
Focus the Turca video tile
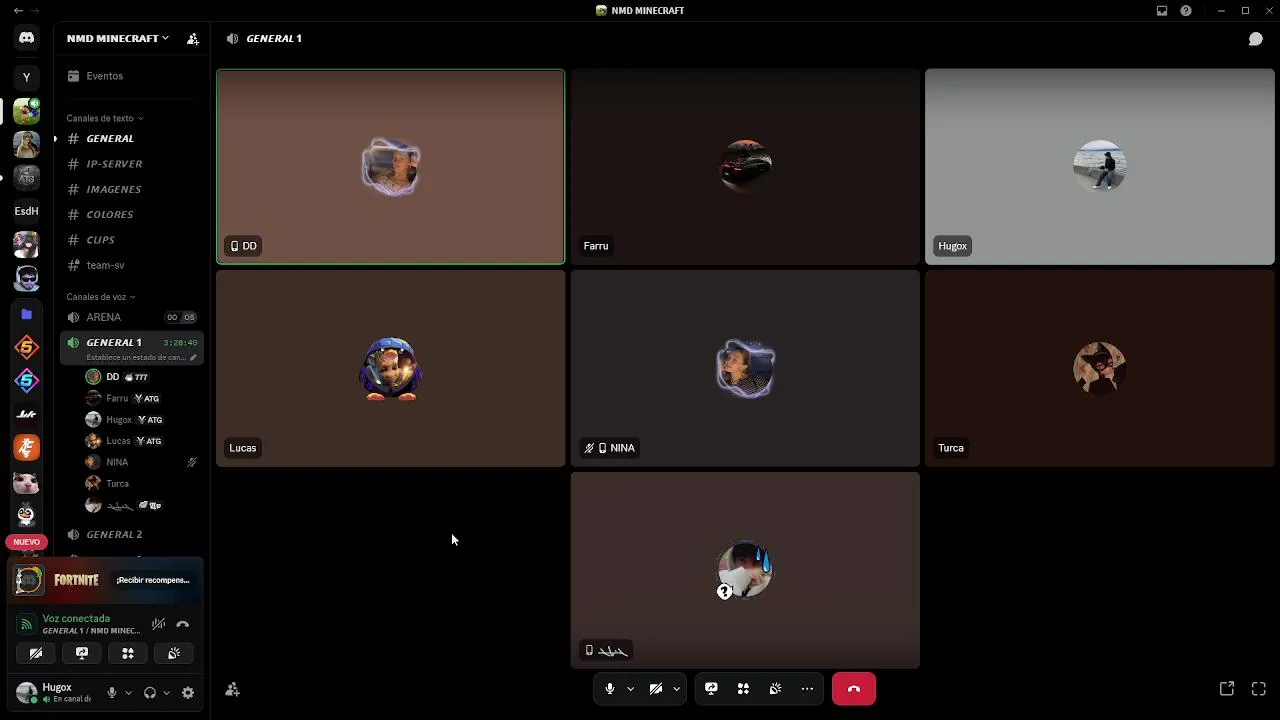click(1100, 369)
